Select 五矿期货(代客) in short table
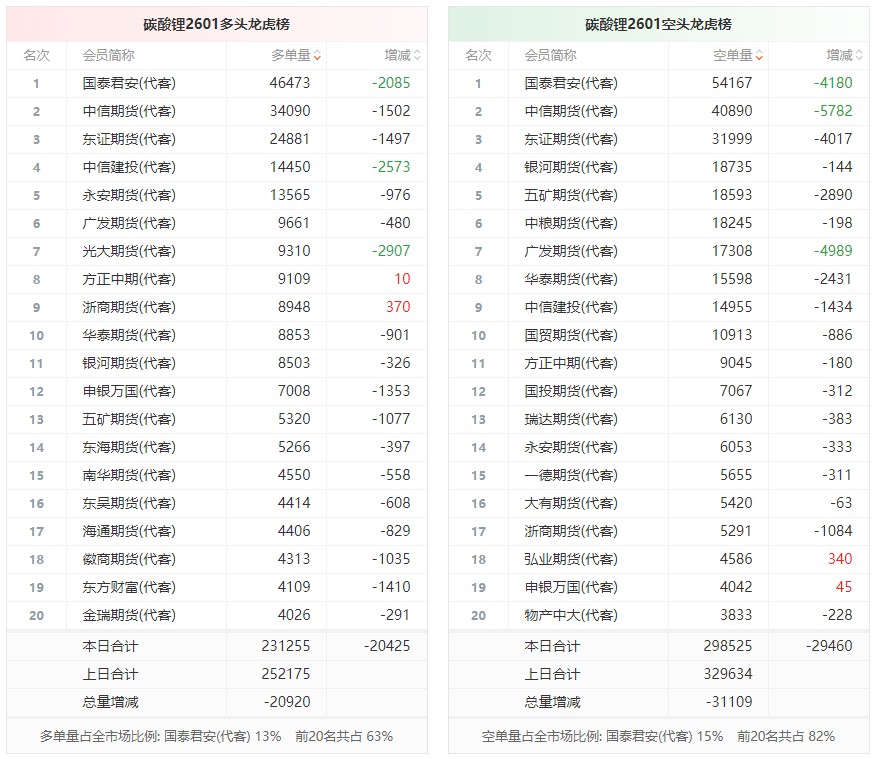The height and width of the screenshot is (759, 876). (x=571, y=195)
